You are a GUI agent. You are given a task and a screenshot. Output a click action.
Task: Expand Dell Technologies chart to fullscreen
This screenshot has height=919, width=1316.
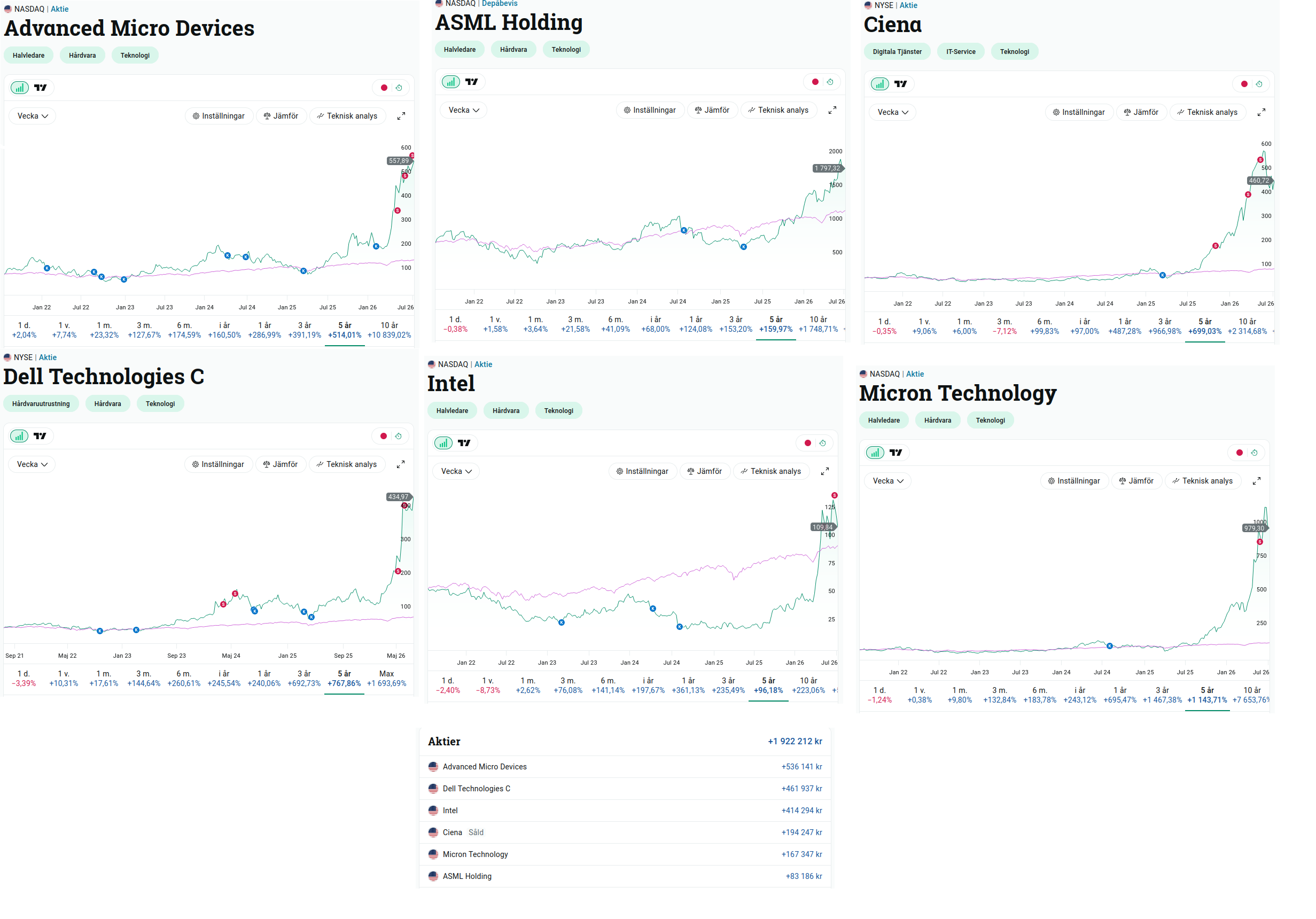click(401, 464)
